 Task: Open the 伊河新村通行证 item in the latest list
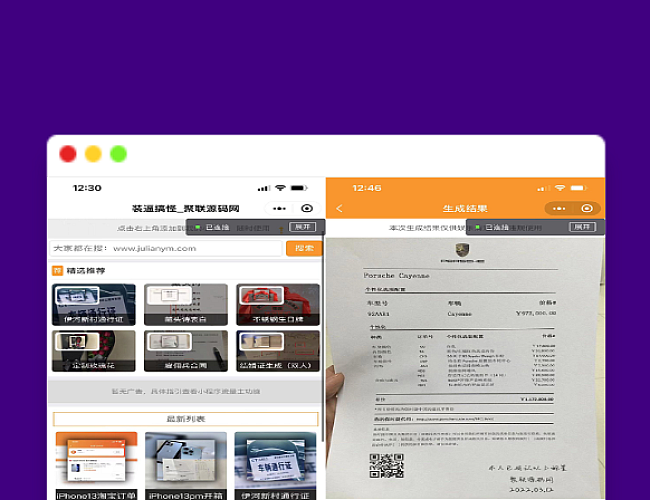click(x=275, y=466)
